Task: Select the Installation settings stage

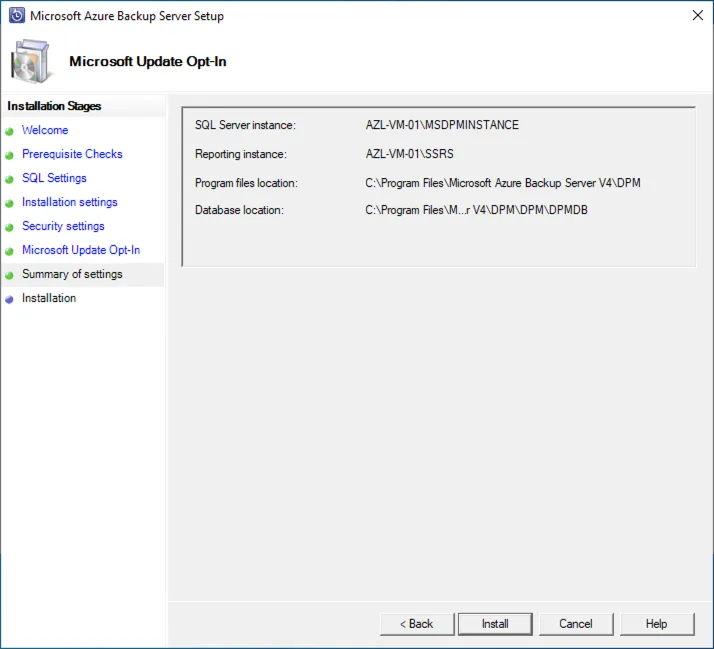Action: (70, 202)
